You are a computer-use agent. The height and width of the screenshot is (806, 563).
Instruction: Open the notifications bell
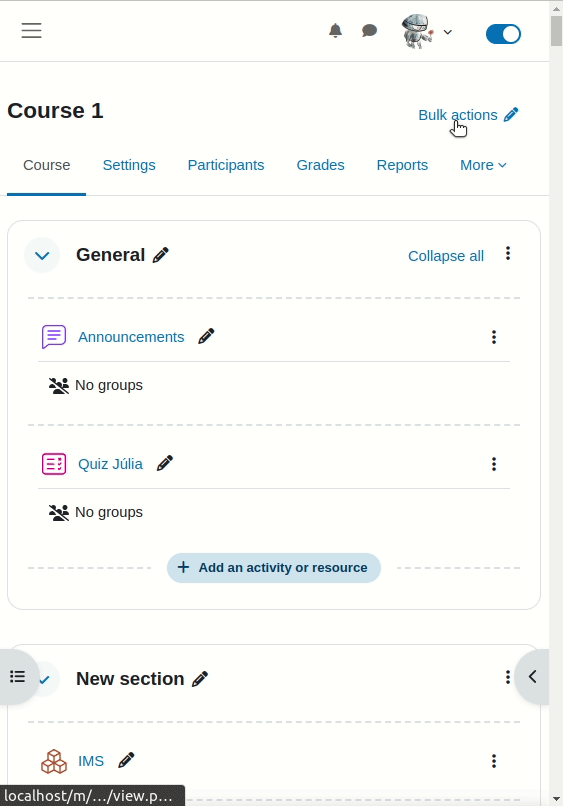point(335,31)
